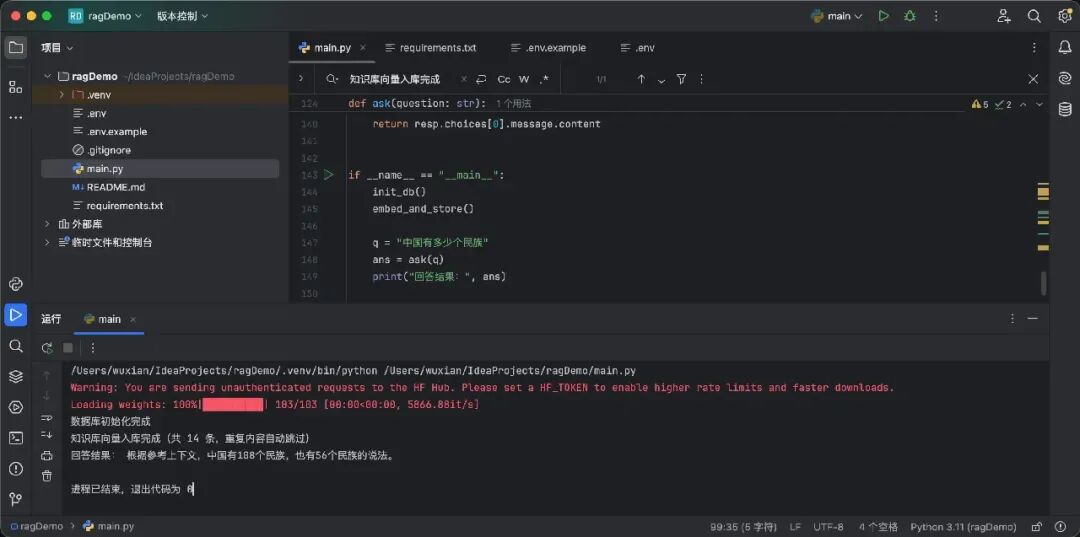
Task: Clear the console with trash icon
Action: pyautogui.click(x=47, y=476)
